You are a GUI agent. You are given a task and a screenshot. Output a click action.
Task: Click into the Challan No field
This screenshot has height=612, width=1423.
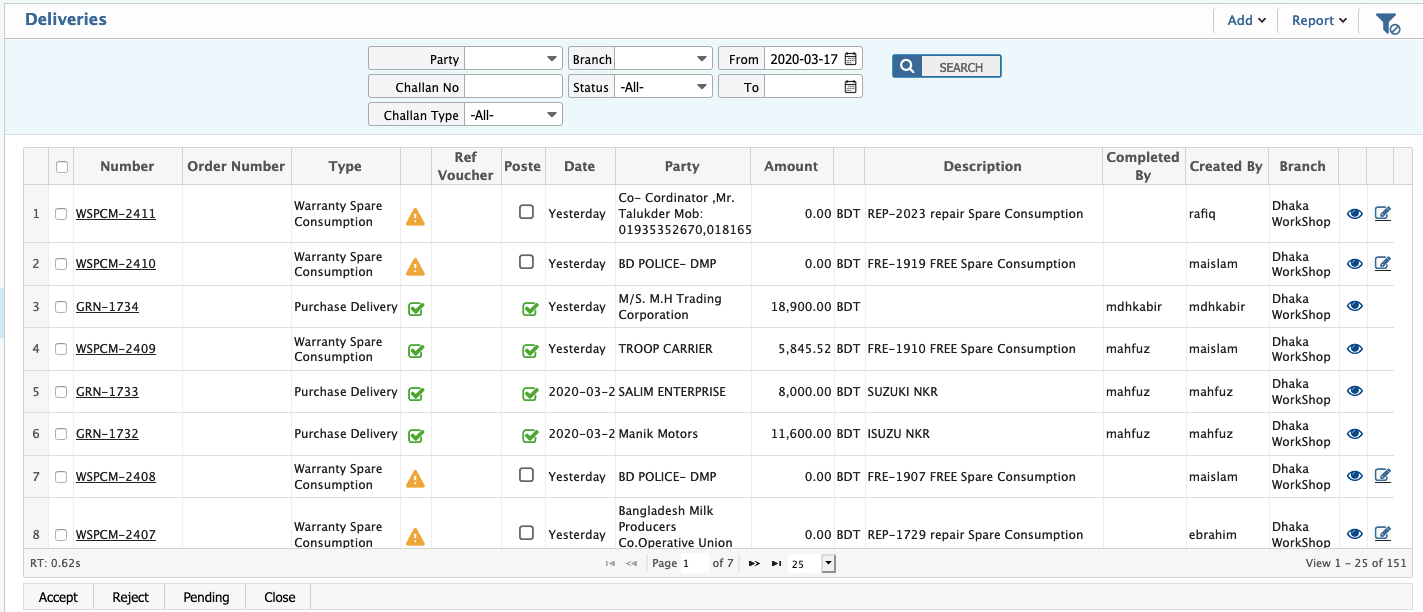tap(513, 87)
